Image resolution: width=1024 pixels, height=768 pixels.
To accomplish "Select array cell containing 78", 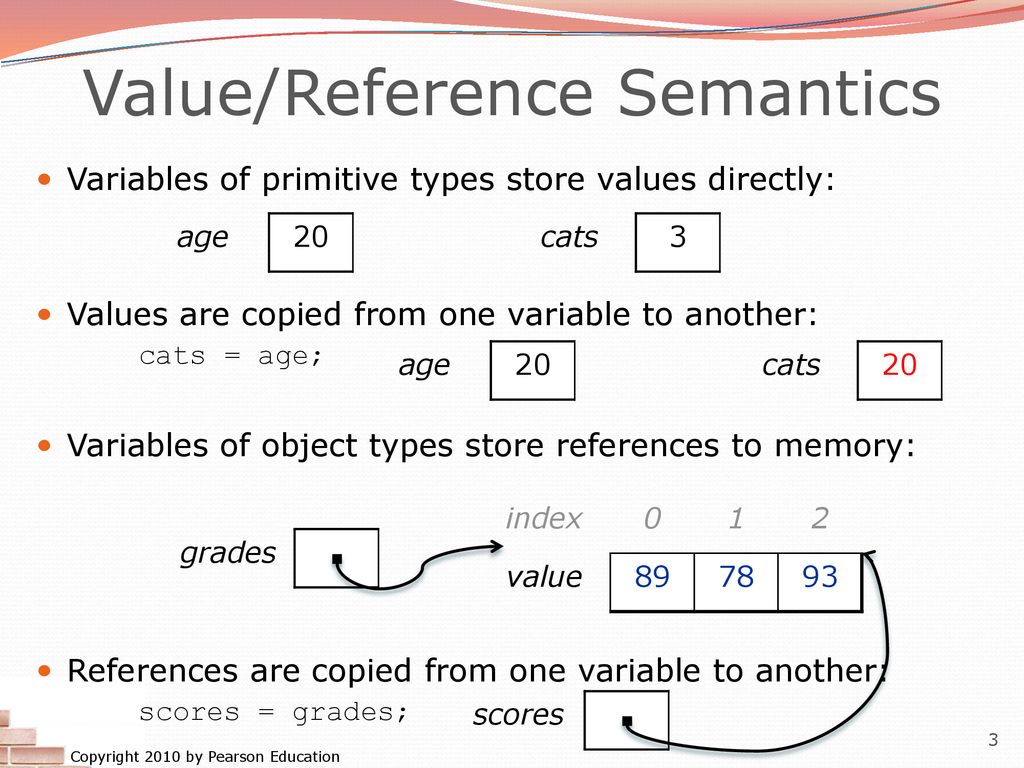I will (736, 583).
